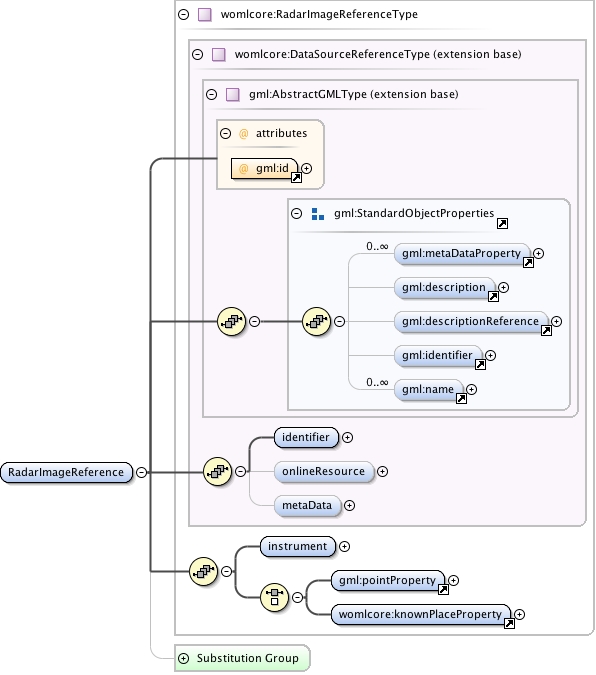Click the AbstractGMLType complex type icon
The image size is (596, 675).
click(233, 94)
